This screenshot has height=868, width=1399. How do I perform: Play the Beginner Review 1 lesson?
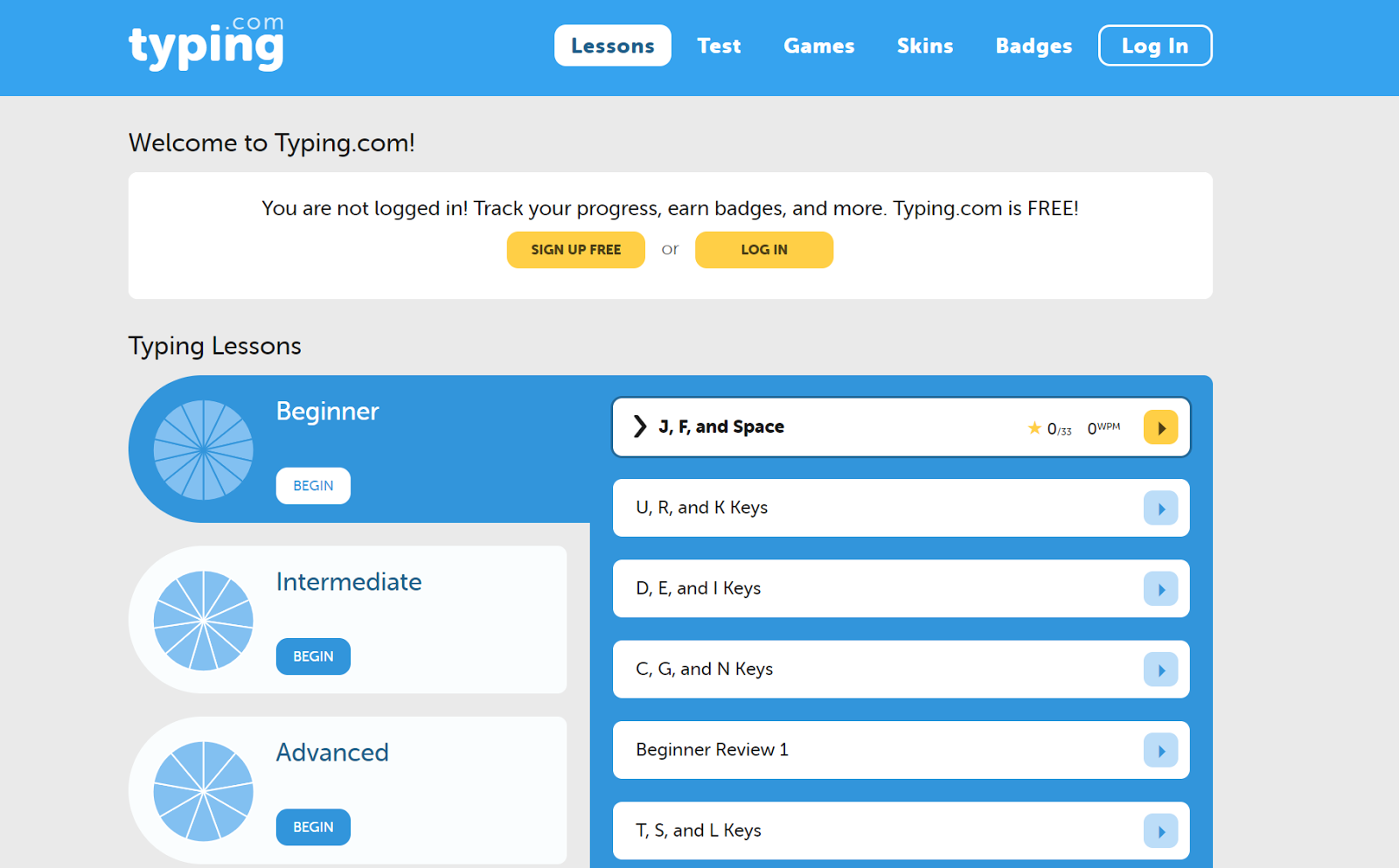(1160, 750)
